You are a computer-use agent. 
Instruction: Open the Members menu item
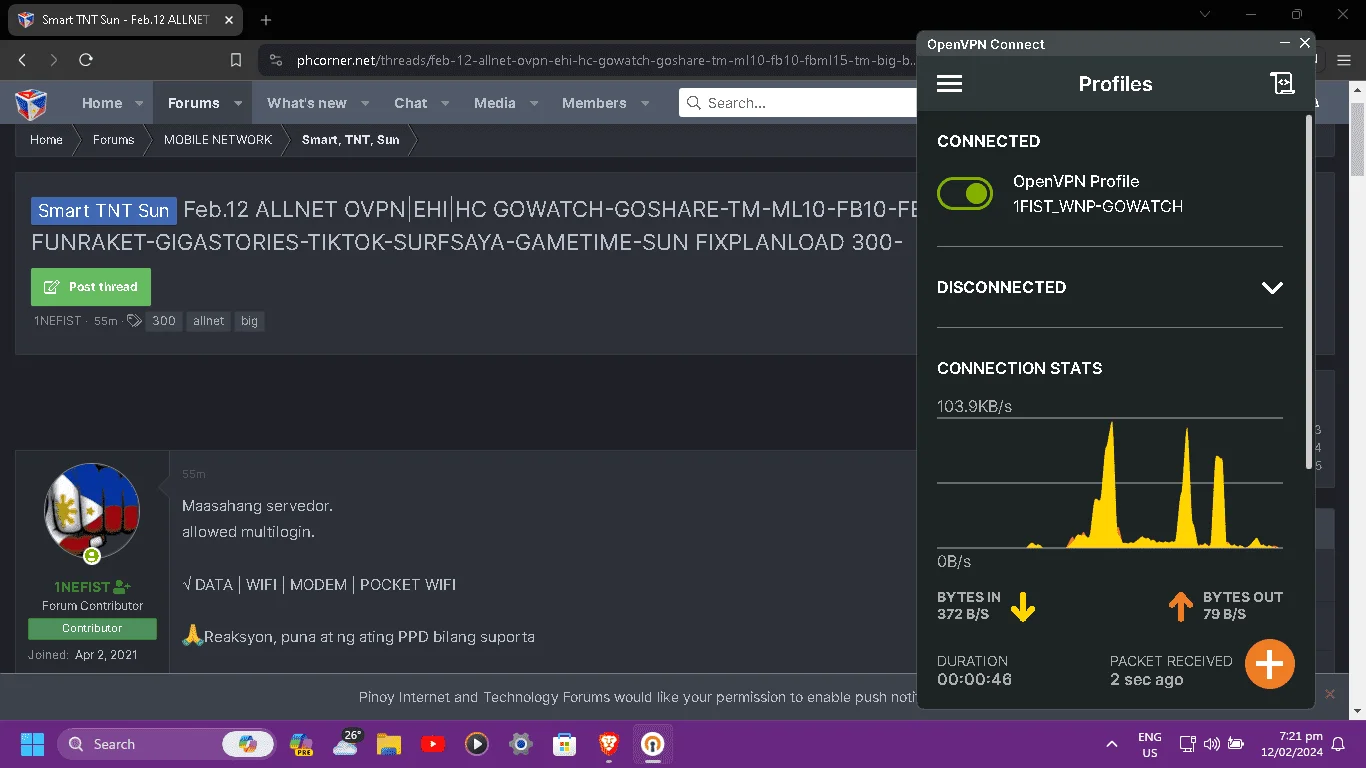pos(594,103)
